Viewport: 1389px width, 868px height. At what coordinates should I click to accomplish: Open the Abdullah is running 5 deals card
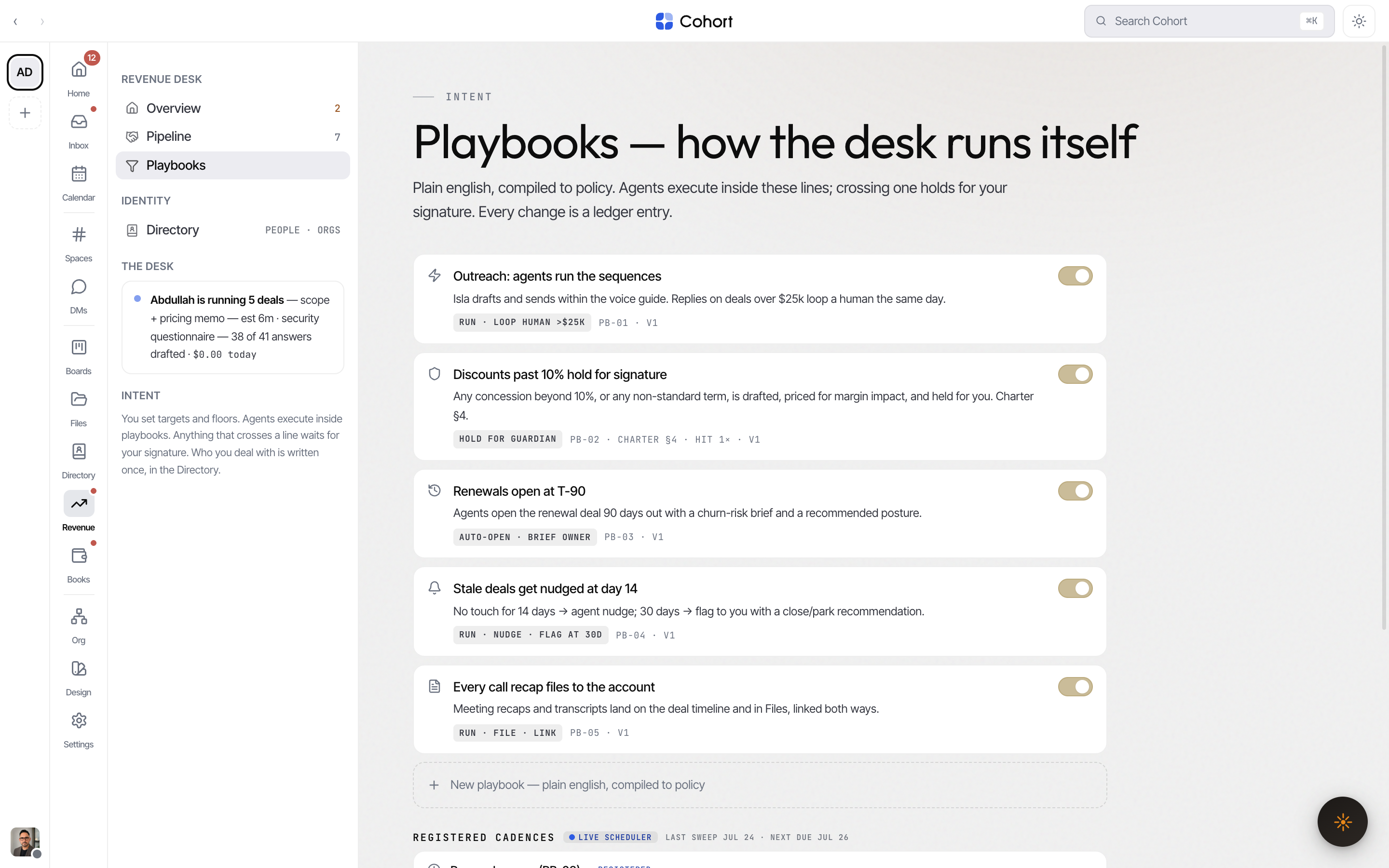click(x=232, y=327)
